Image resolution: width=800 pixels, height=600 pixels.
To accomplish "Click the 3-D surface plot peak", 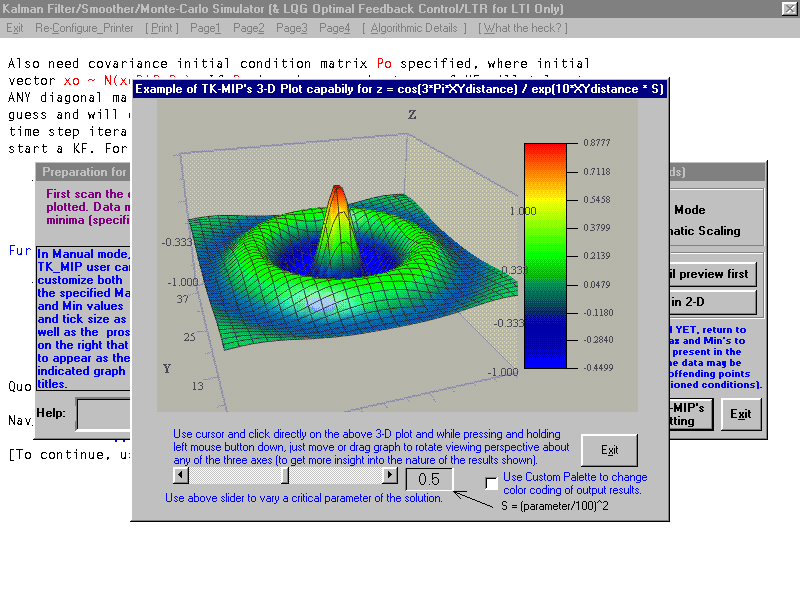I will click(x=337, y=190).
